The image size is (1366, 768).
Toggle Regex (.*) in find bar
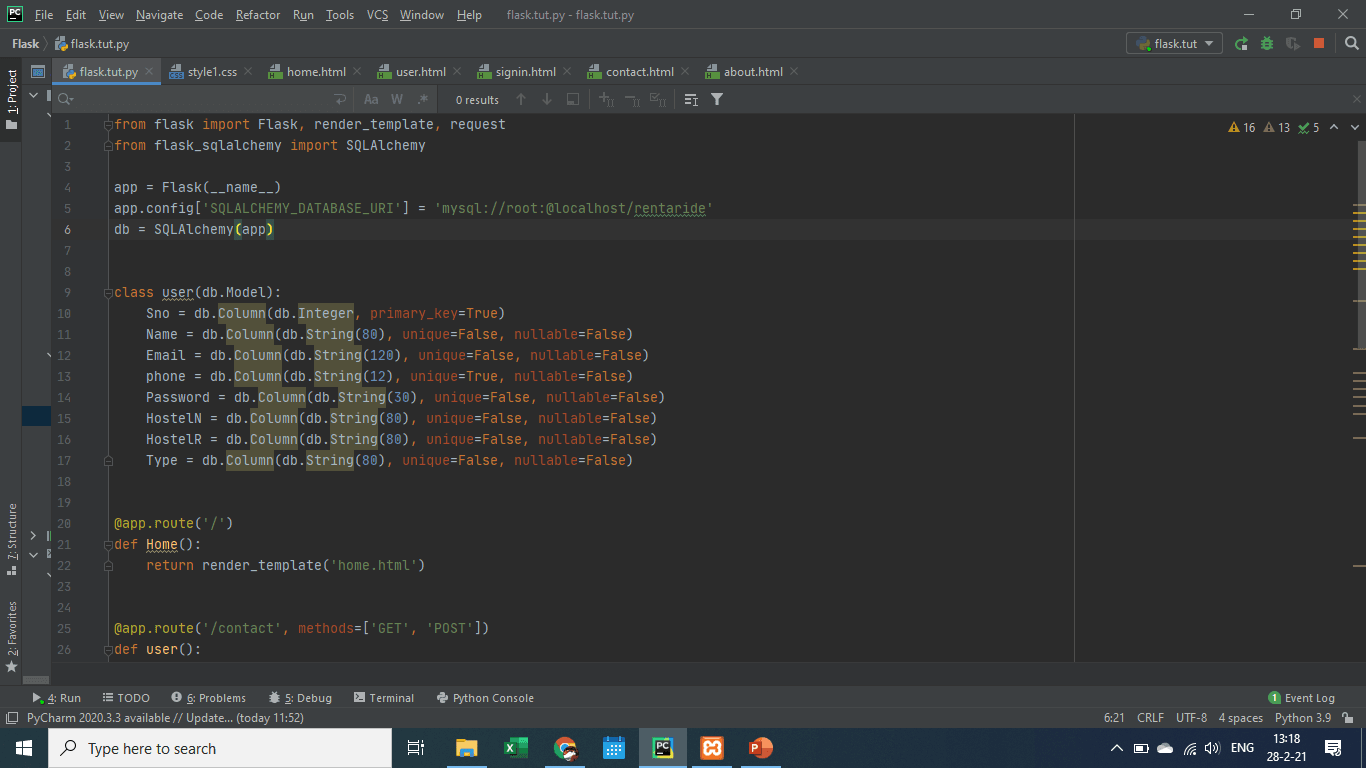point(422,99)
